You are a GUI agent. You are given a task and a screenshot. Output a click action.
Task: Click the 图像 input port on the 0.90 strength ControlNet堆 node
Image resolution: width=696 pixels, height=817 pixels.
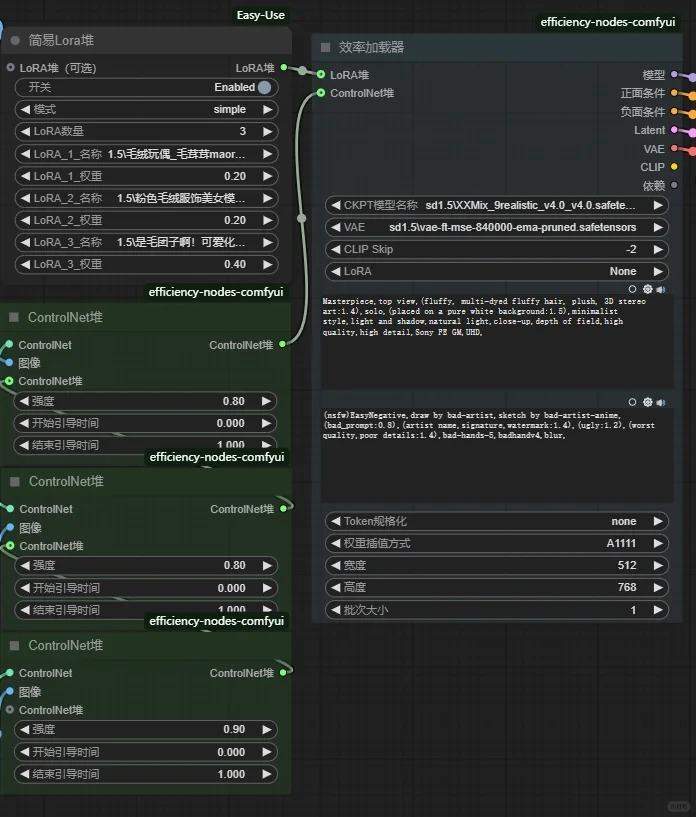[9, 691]
